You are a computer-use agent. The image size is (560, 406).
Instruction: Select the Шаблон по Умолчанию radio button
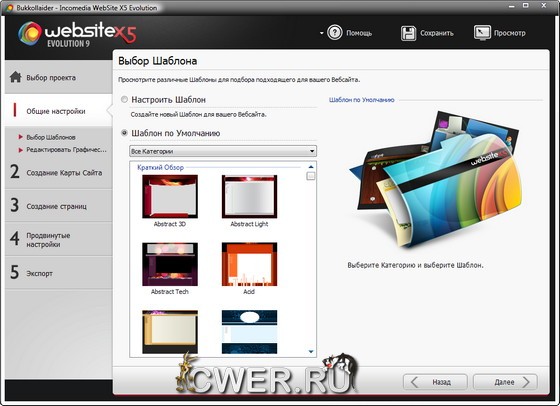pos(124,133)
